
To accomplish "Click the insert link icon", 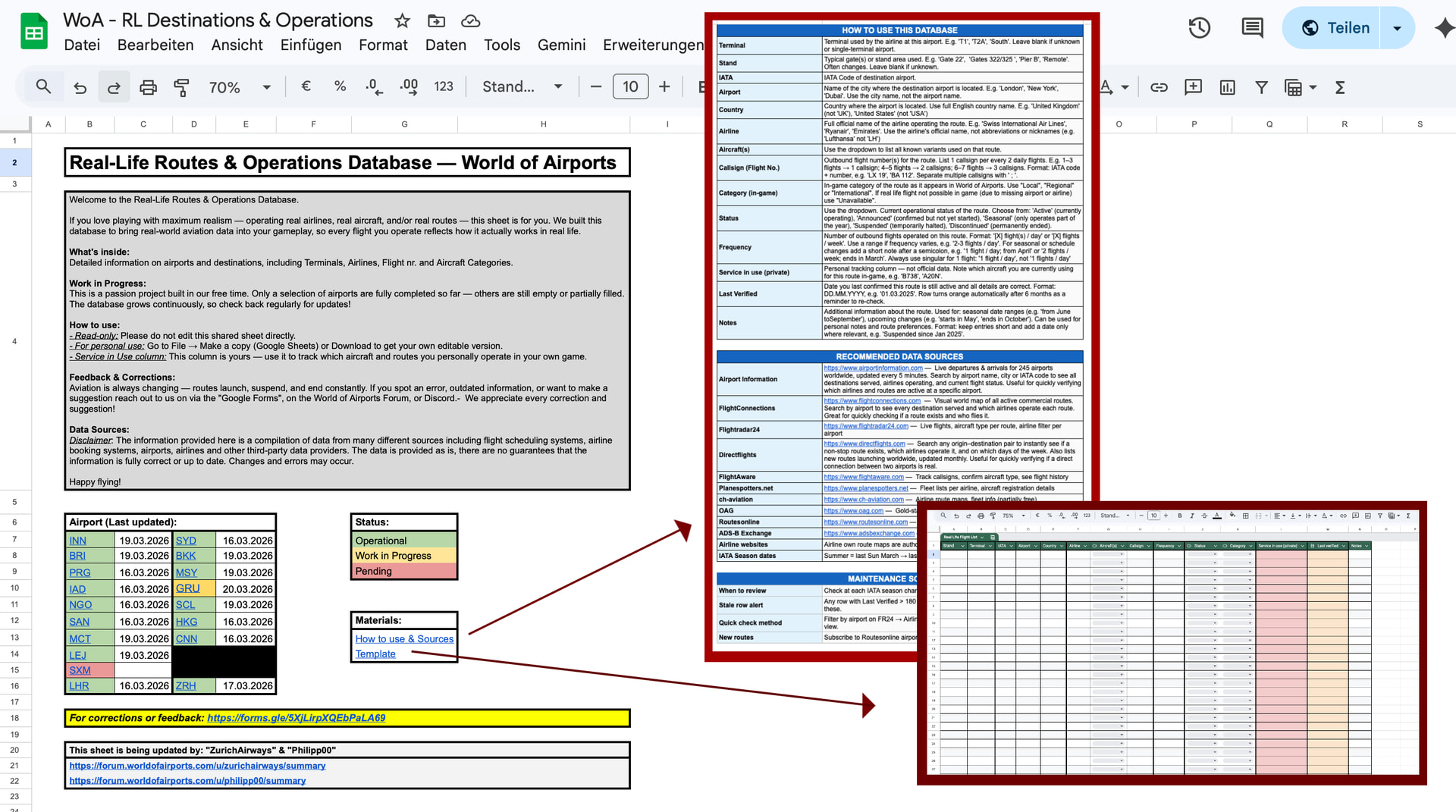I will click(x=1159, y=87).
